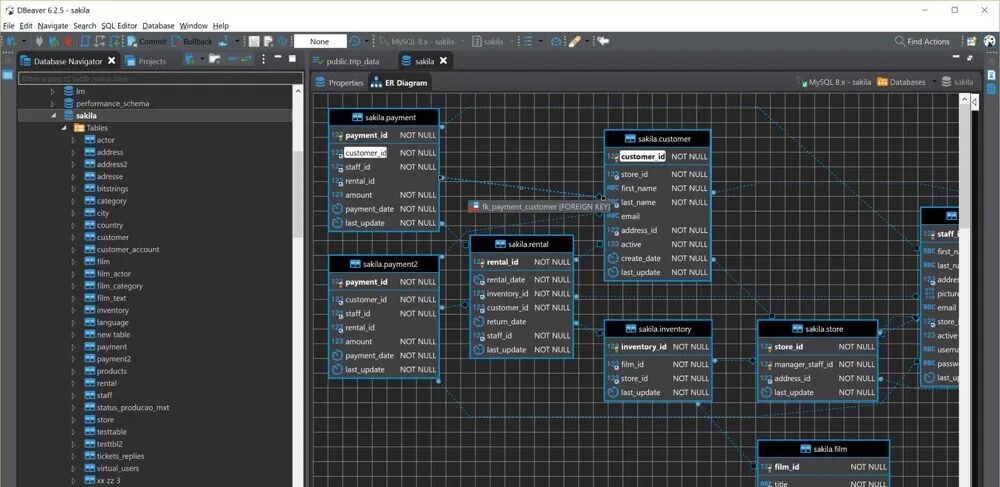Click the dashboard gauge icon in toolbar
The height and width of the screenshot is (487, 1000).
[x=556, y=41]
